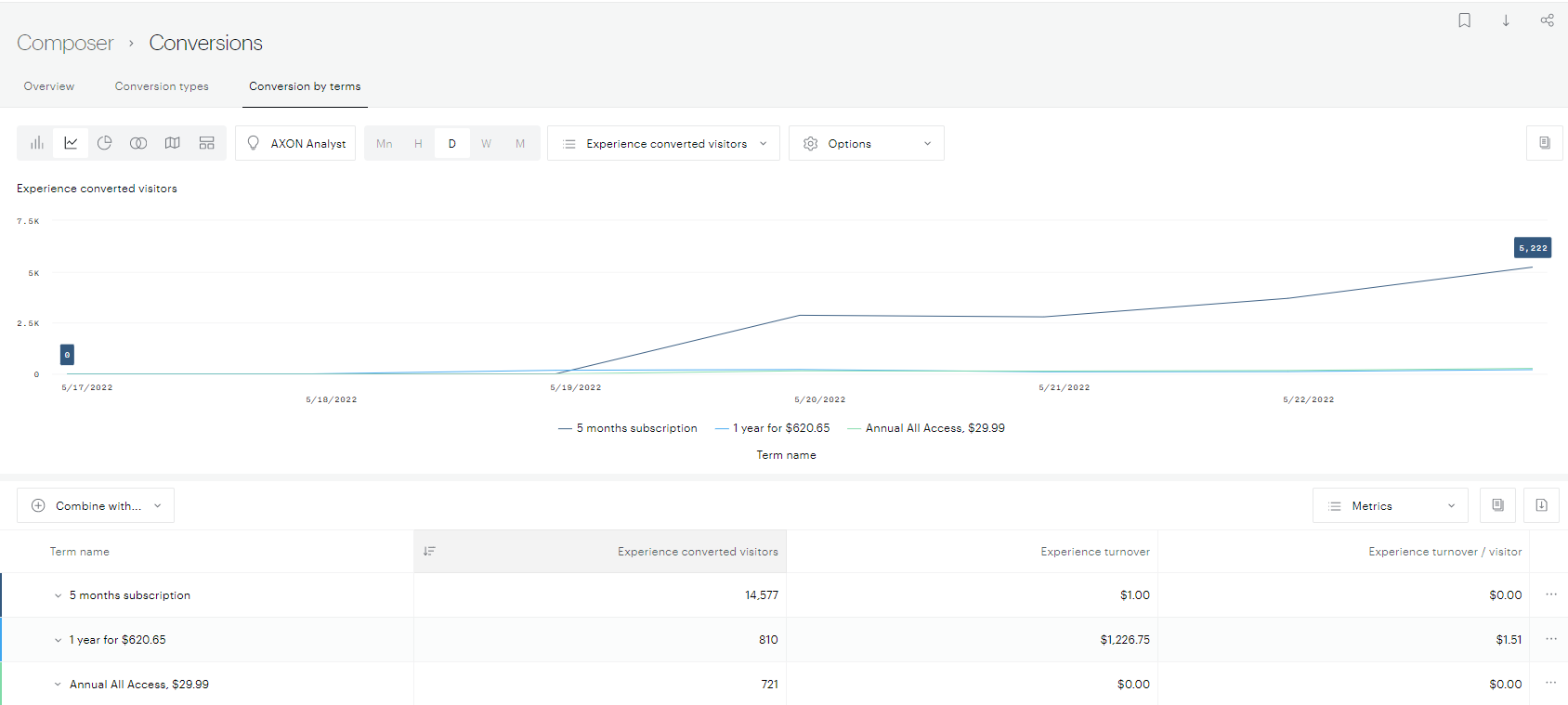Click the share icon in header
The image size is (1568, 705).
click(x=1547, y=20)
